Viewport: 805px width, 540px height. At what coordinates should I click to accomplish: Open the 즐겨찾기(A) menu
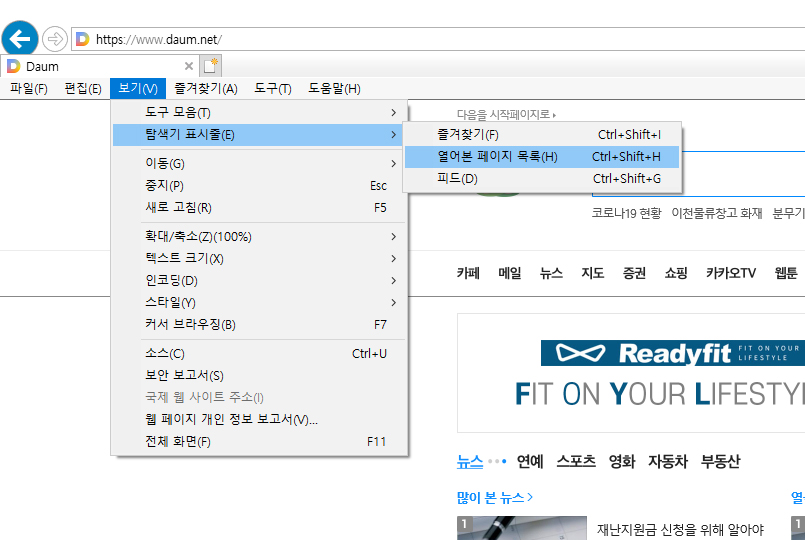(x=206, y=88)
